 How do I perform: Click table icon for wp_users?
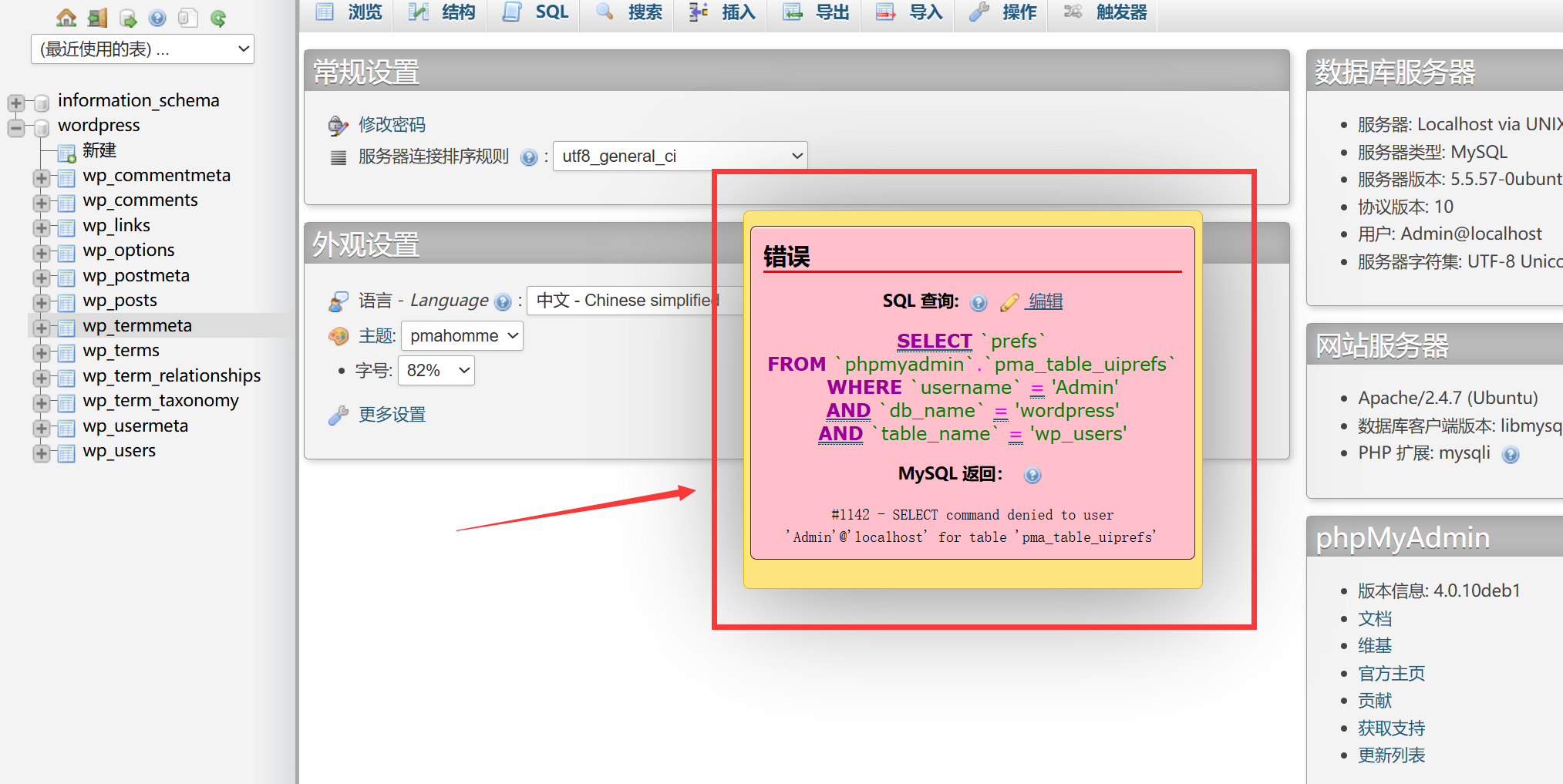point(67,453)
